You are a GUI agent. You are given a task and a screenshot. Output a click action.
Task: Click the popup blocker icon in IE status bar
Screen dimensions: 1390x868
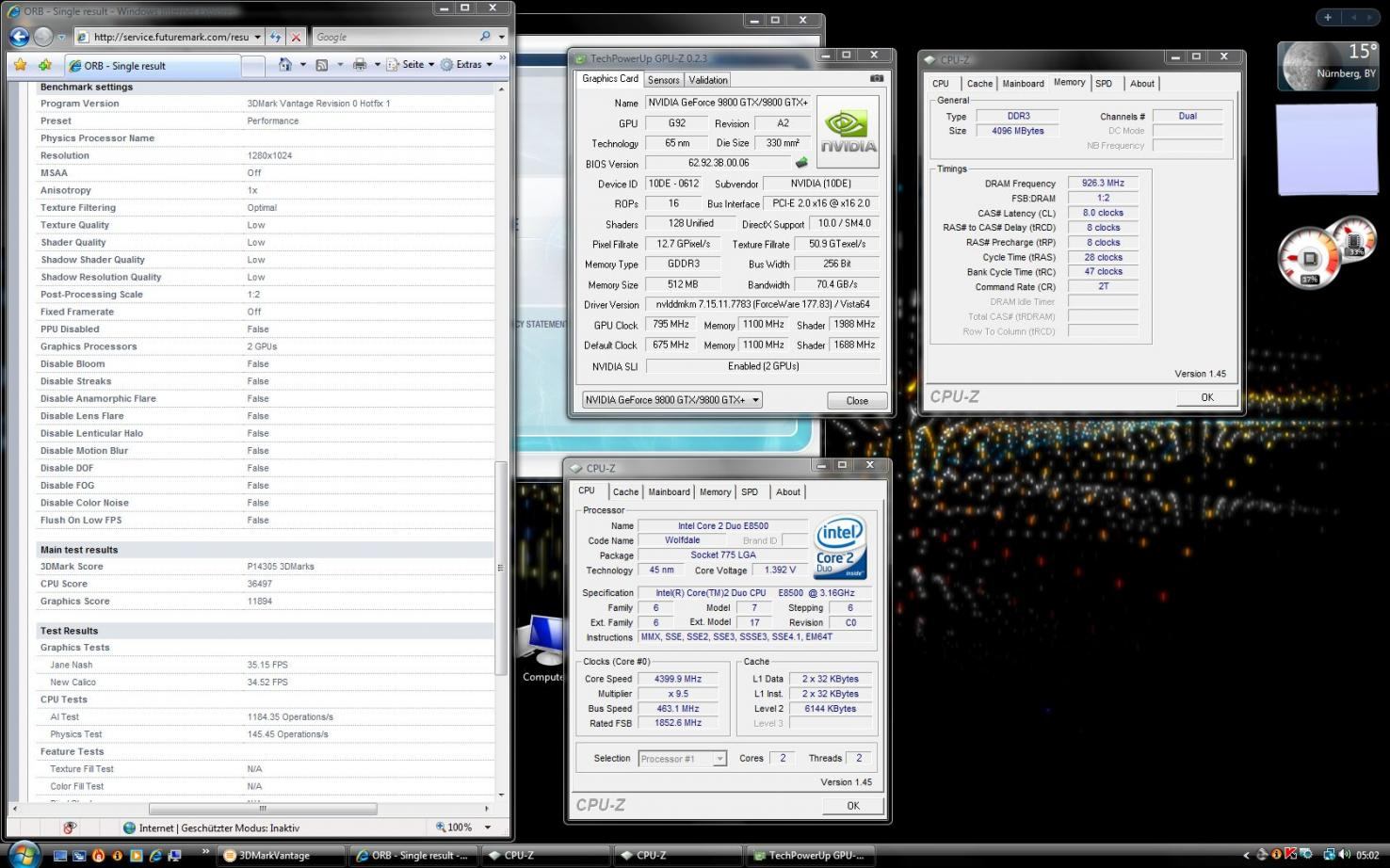70,828
